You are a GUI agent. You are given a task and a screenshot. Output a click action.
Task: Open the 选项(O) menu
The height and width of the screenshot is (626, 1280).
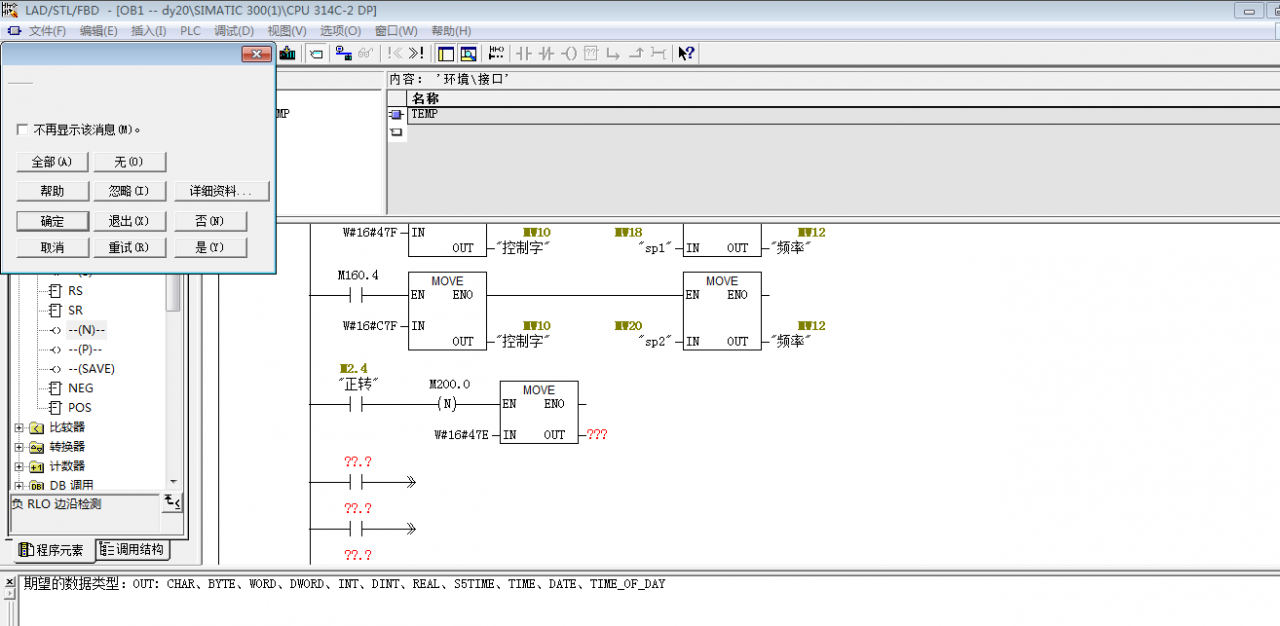pyautogui.click(x=340, y=31)
